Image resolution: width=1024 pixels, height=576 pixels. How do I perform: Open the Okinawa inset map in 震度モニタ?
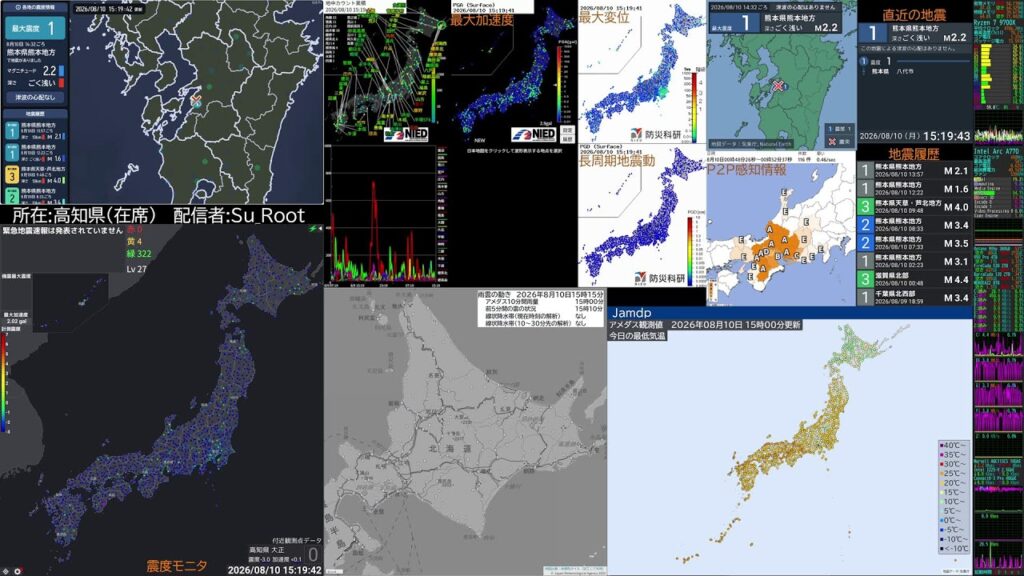[70, 302]
